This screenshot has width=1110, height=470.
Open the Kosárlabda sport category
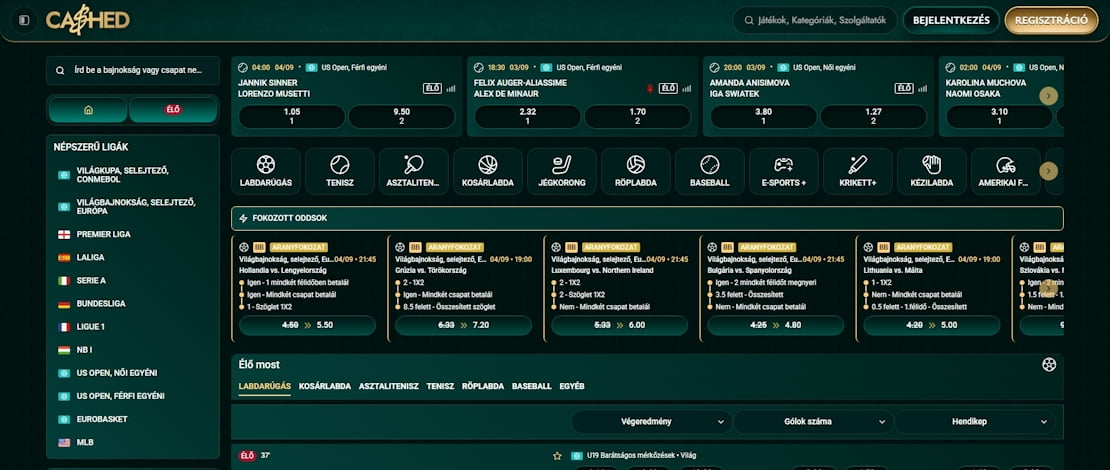point(488,171)
